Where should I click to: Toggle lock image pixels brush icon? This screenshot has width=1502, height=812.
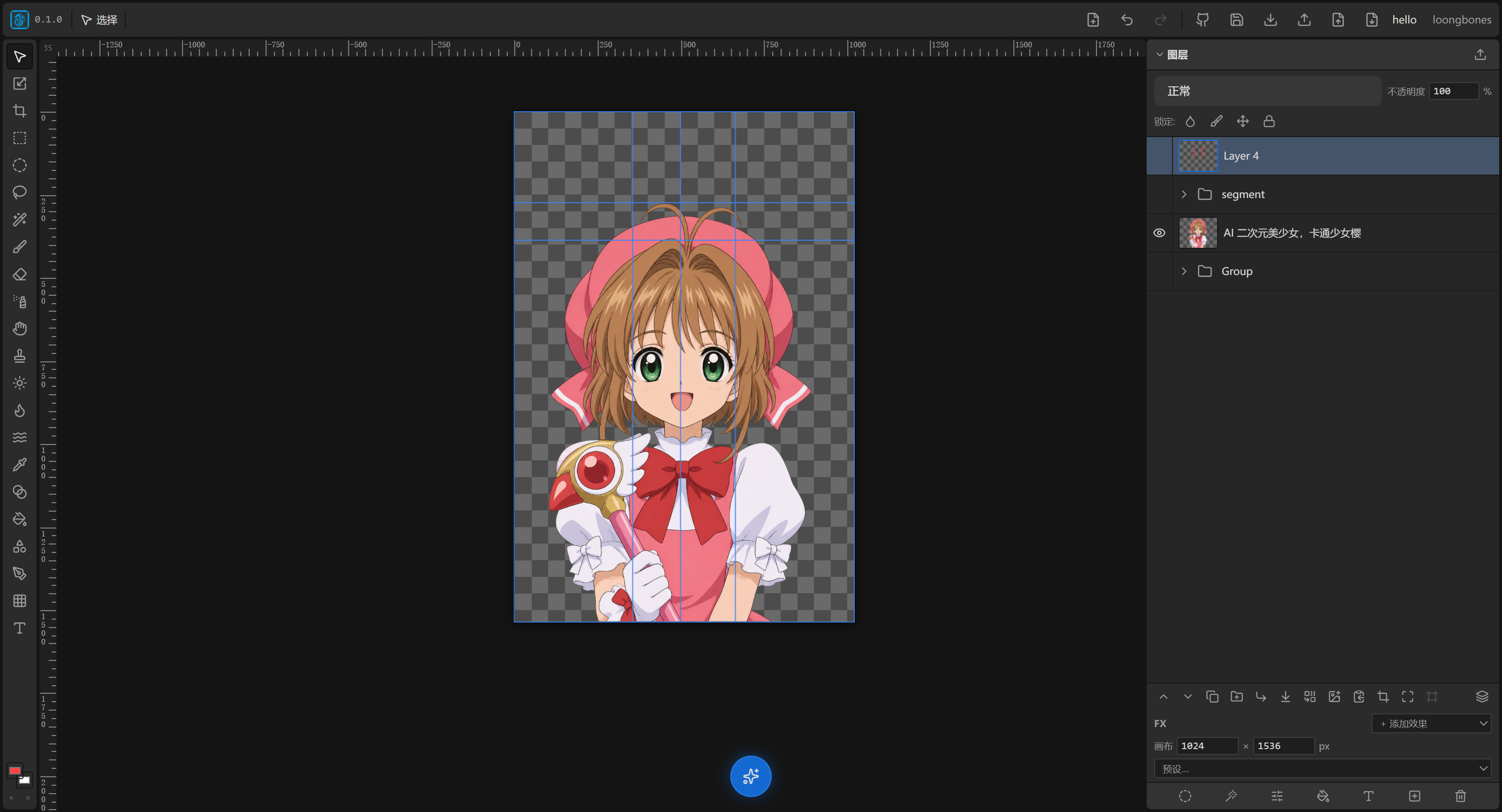click(1216, 121)
